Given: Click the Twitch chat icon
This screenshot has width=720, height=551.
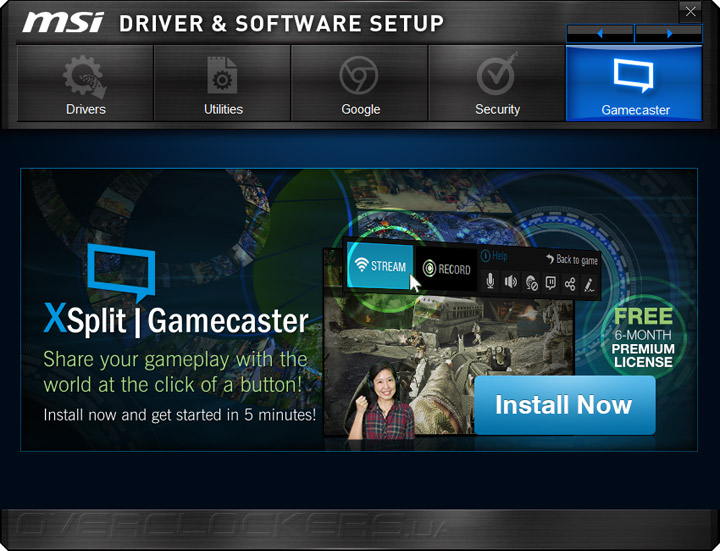Looking at the screenshot, I should pos(551,283).
